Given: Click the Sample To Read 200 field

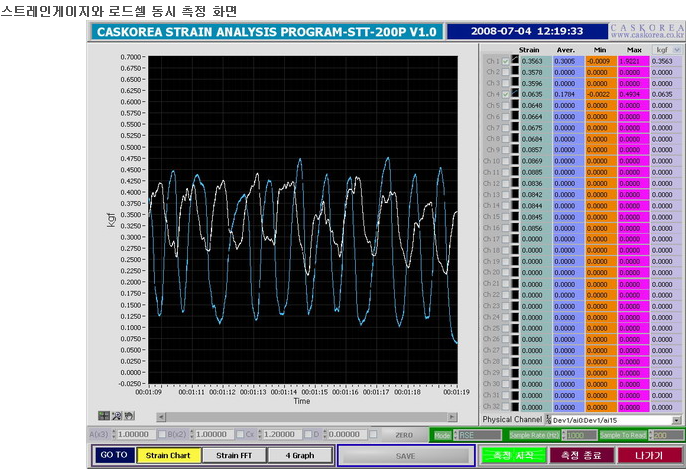Looking at the screenshot, I should [x=668, y=435].
